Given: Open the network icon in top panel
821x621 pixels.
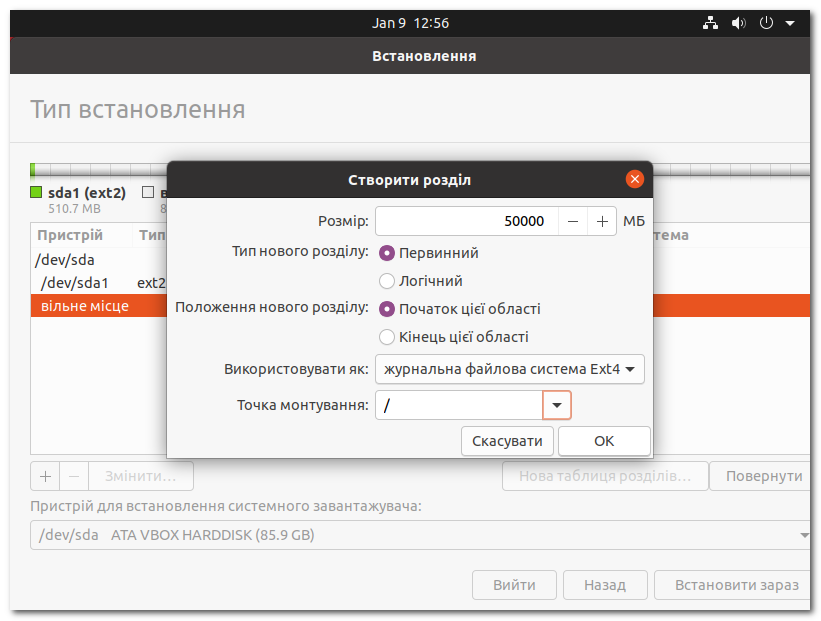Looking at the screenshot, I should [710, 22].
